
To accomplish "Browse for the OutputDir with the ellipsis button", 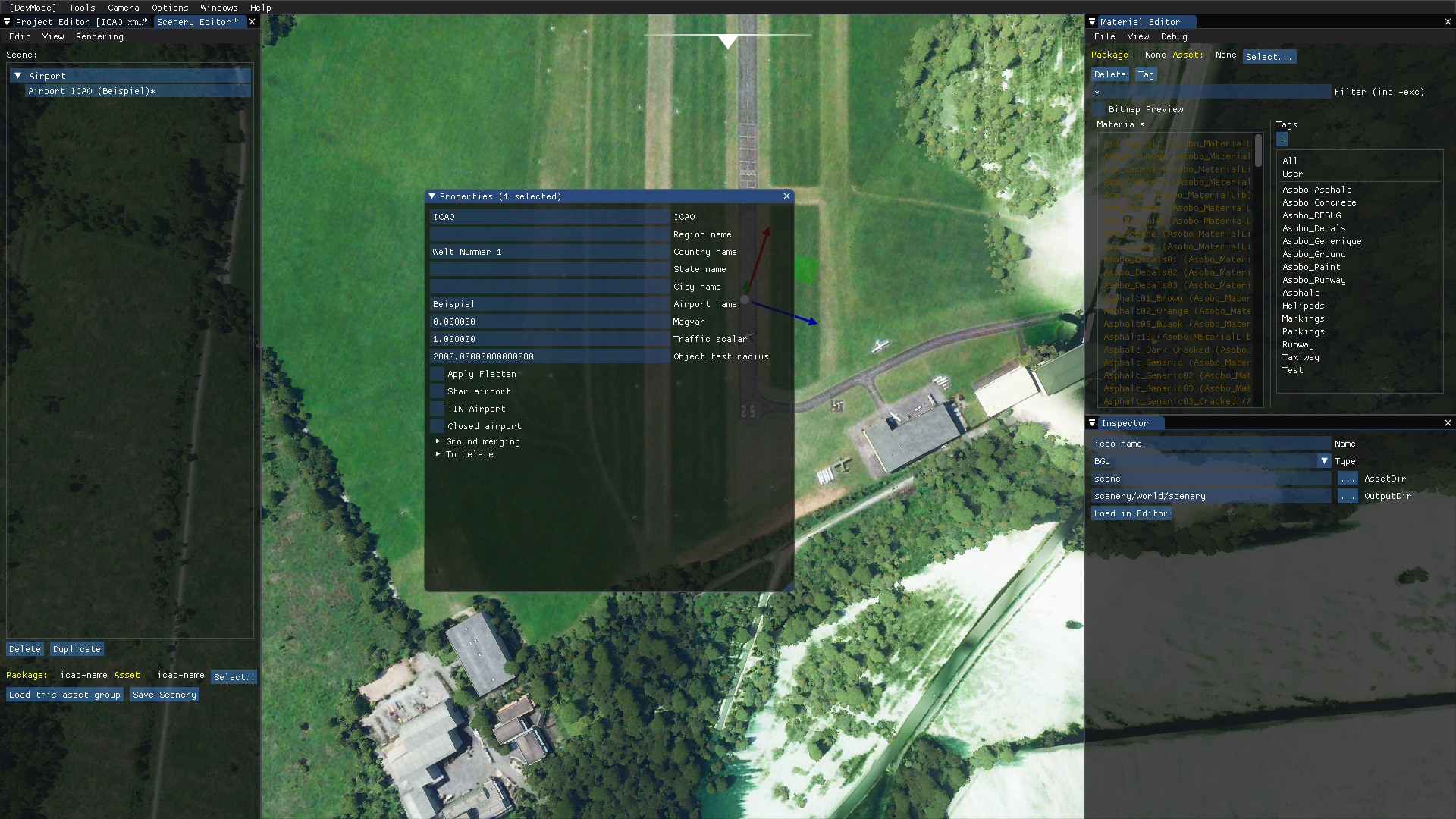I will 1348,496.
